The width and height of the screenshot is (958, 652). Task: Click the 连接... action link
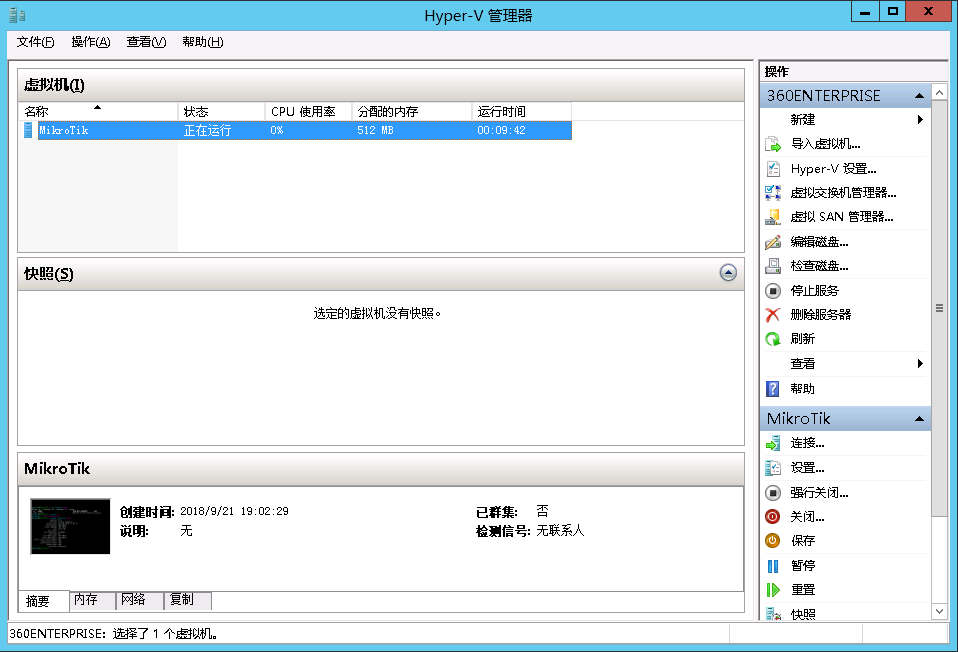807,443
